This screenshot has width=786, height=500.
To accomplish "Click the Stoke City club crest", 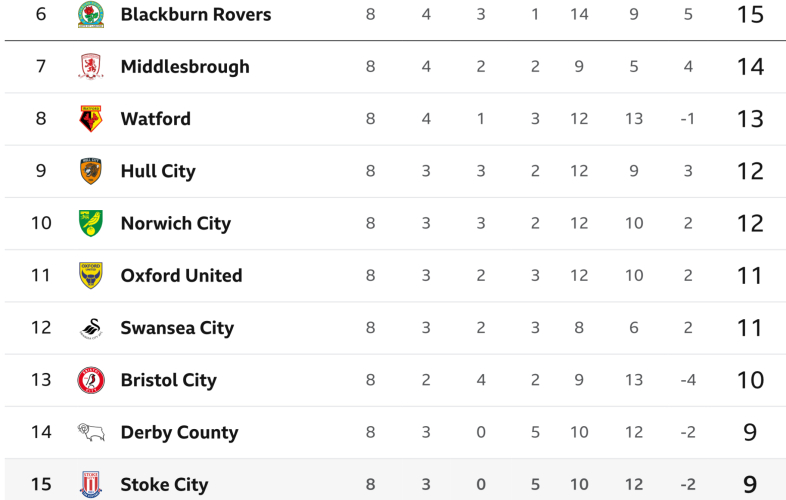I will 91,484.
